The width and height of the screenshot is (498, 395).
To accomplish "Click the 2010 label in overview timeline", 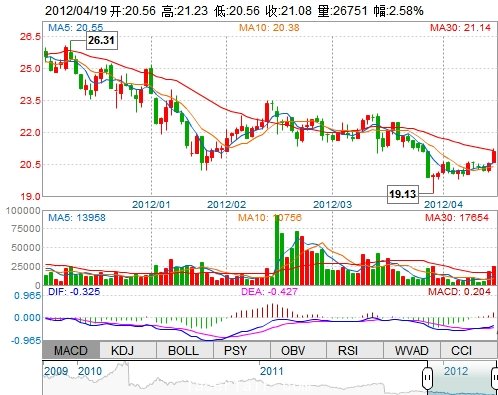I will pos(90,371).
